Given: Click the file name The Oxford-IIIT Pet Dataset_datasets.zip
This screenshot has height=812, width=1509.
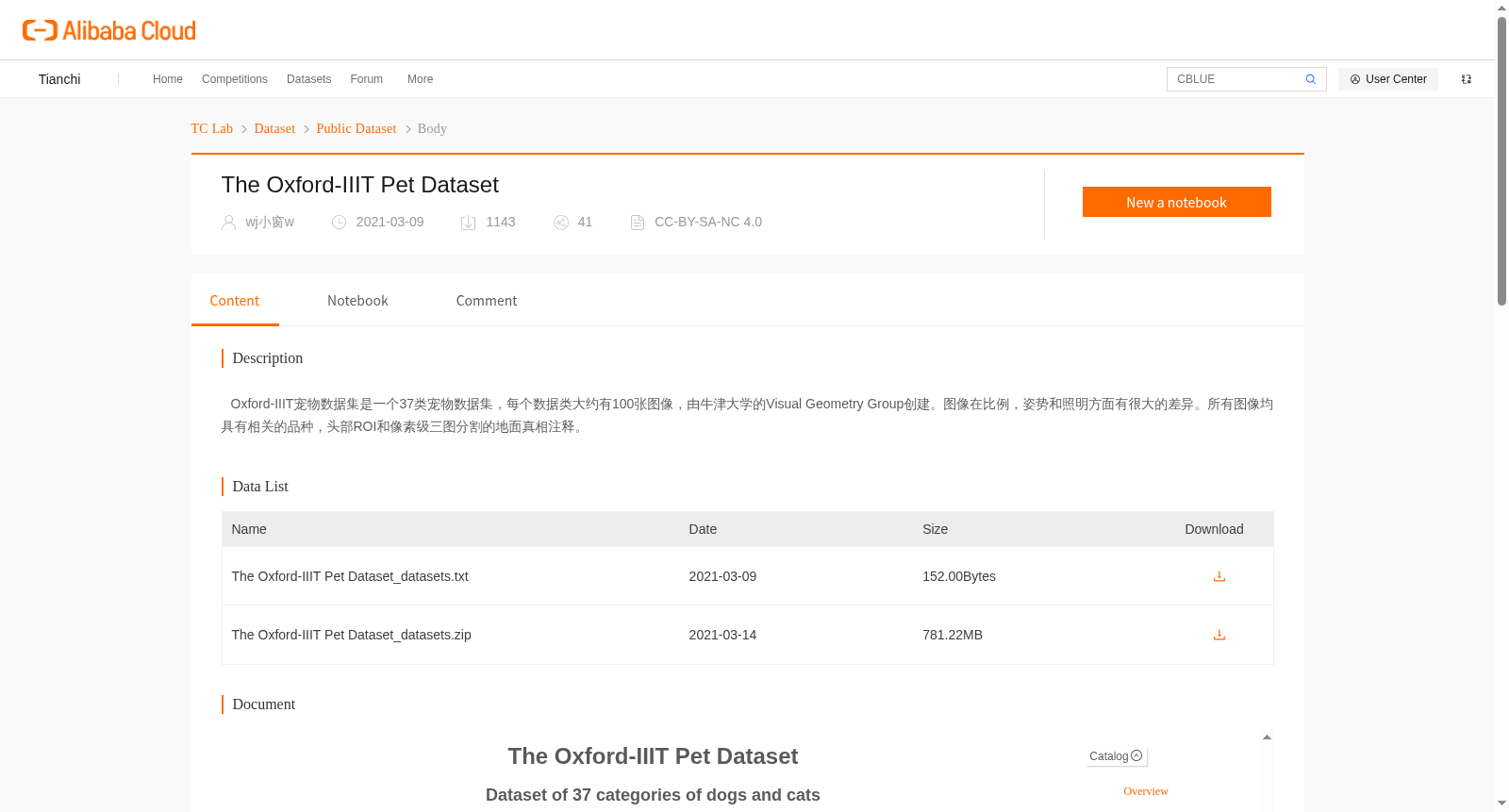Looking at the screenshot, I should point(352,635).
